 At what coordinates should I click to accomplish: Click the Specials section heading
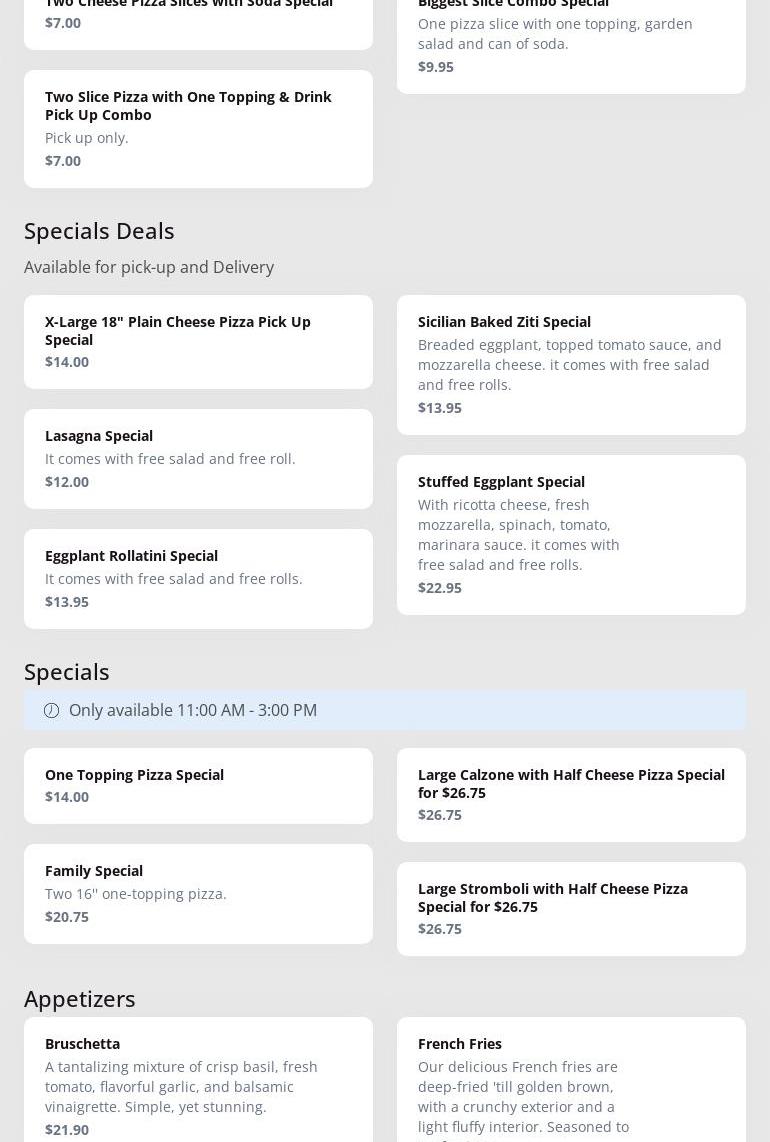[67, 671]
